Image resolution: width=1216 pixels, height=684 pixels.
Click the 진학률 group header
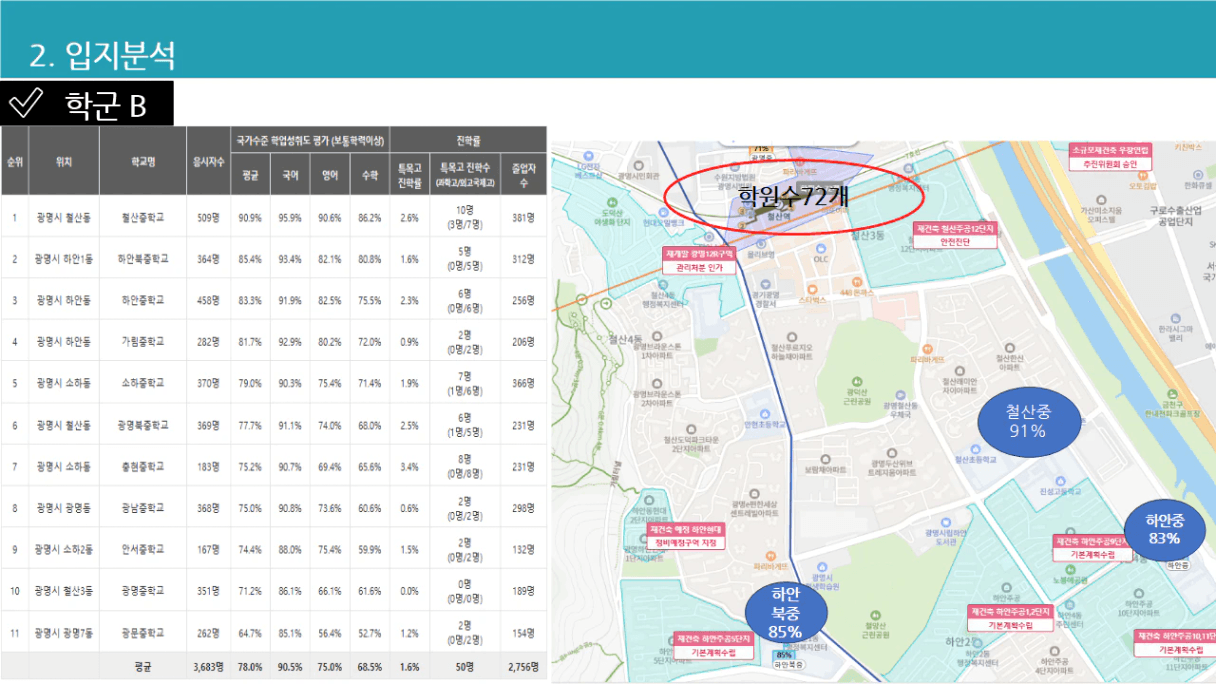[x=468, y=138]
